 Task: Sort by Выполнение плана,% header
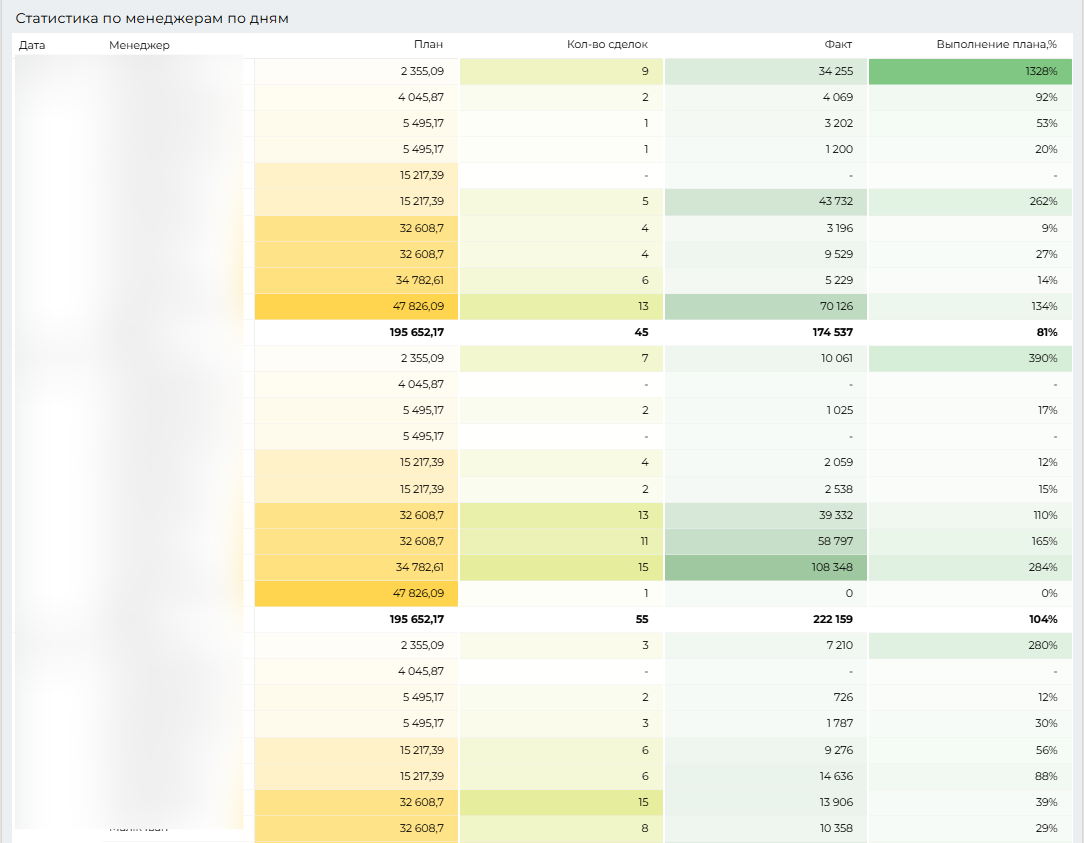(x=996, y=45)
